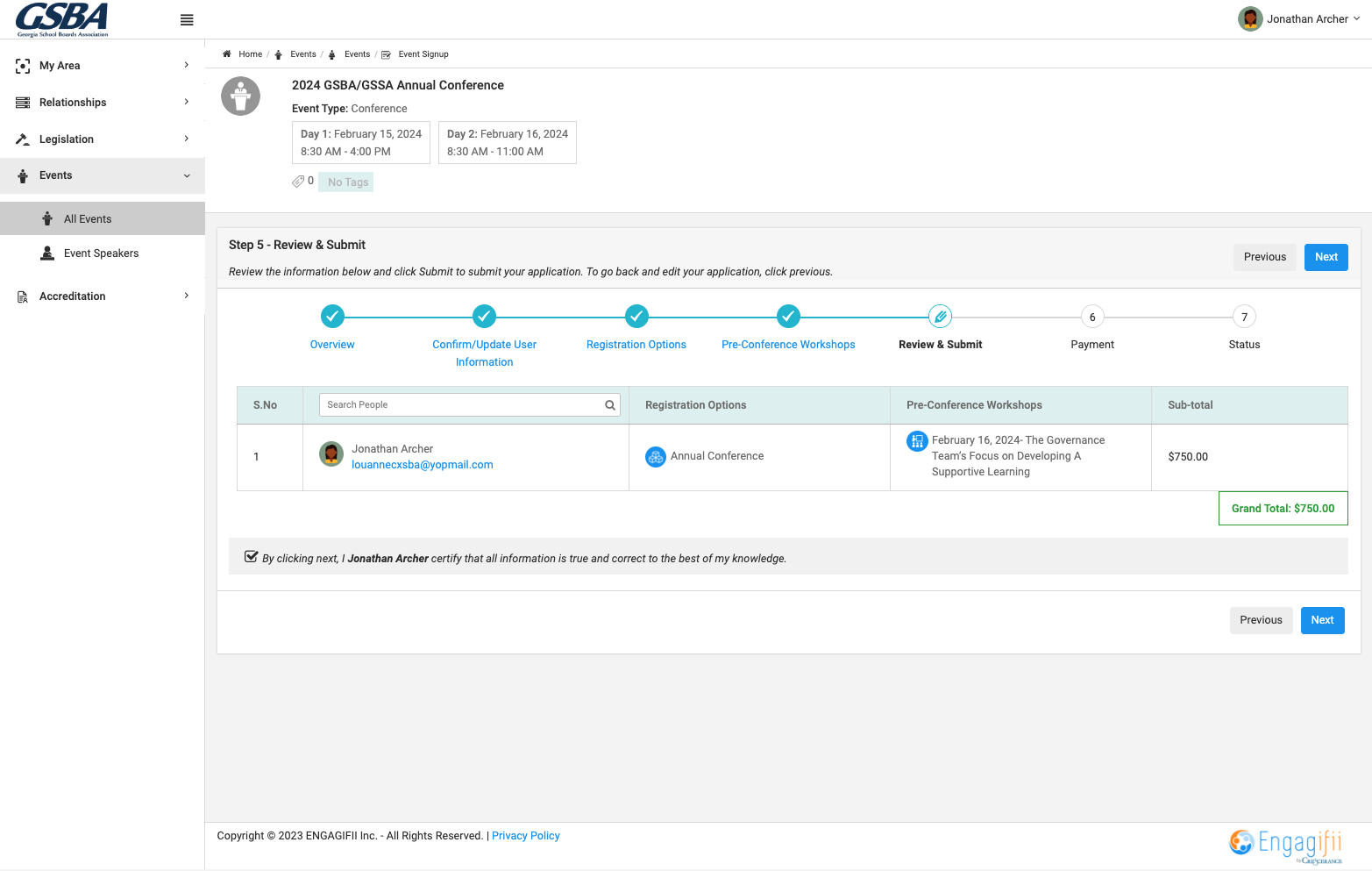This screenshot has width=1372, height=871.
Task: Click the Annual Conference registration icon
Action: pos(656,457)
